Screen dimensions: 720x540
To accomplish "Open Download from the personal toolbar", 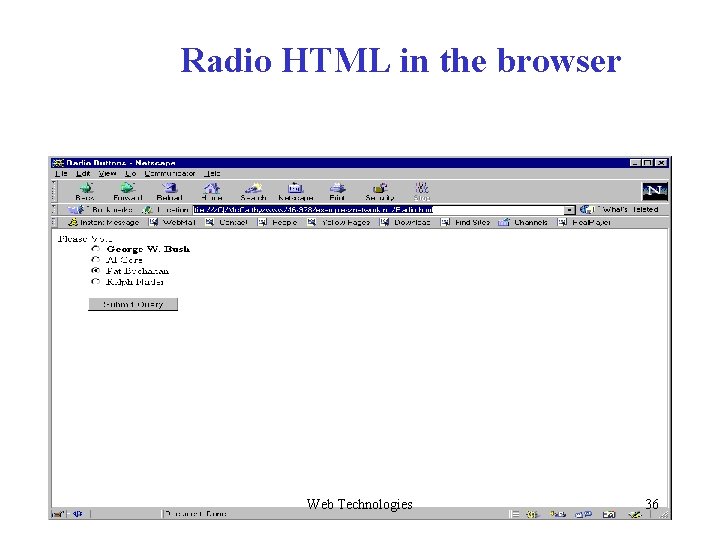I will click(x=405, y=222).
